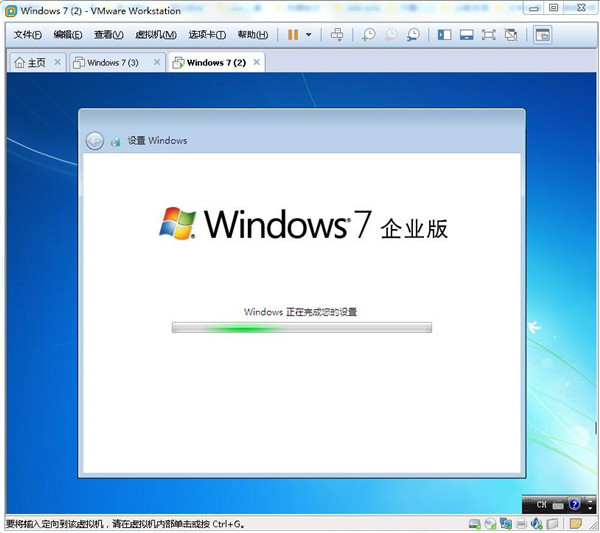Image resolution: width=600 pixels, height=533 pixels.
Task: Open language bar options arrow
Action: tap(590, 509)
